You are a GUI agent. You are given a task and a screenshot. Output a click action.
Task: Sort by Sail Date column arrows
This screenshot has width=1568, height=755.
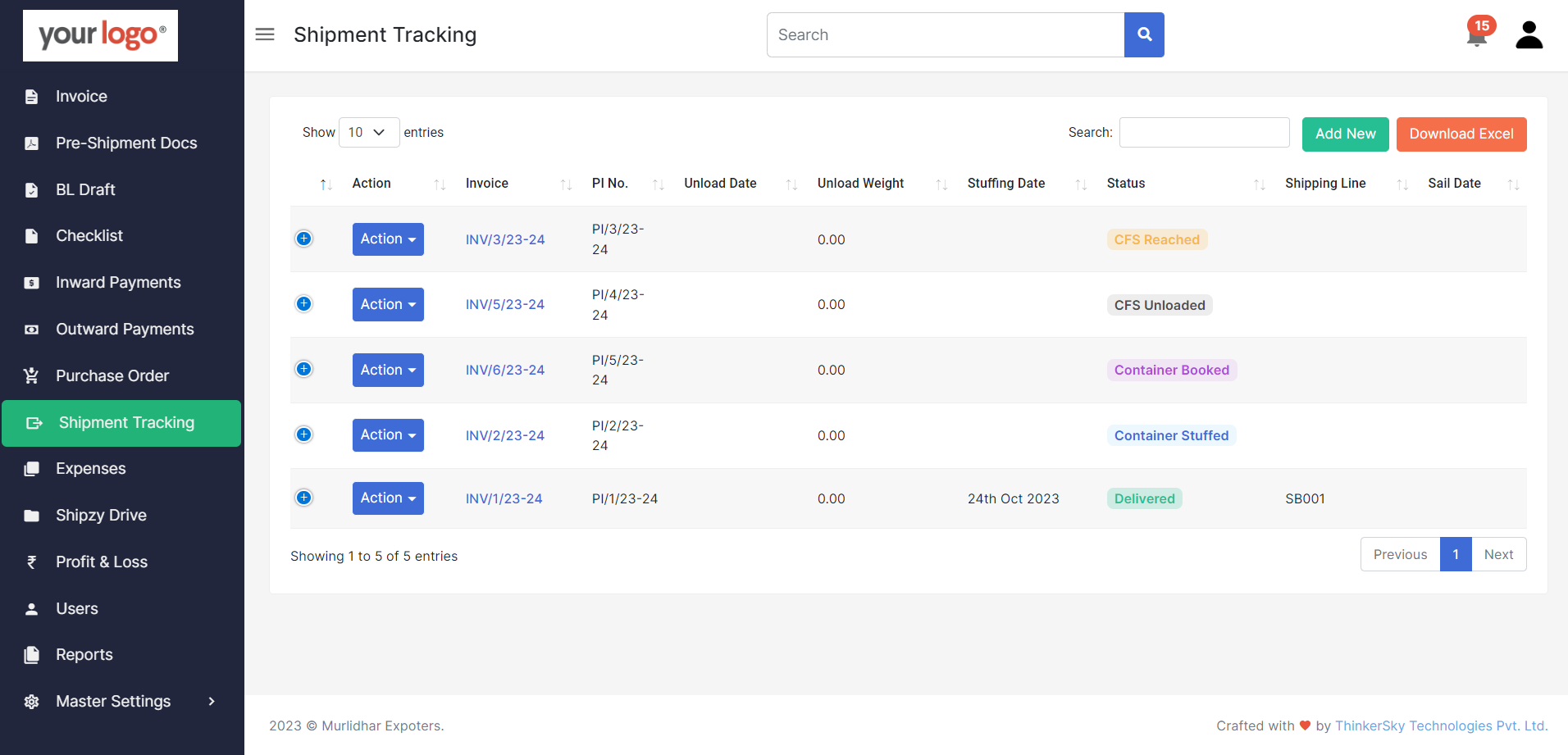click(1513, 184)
